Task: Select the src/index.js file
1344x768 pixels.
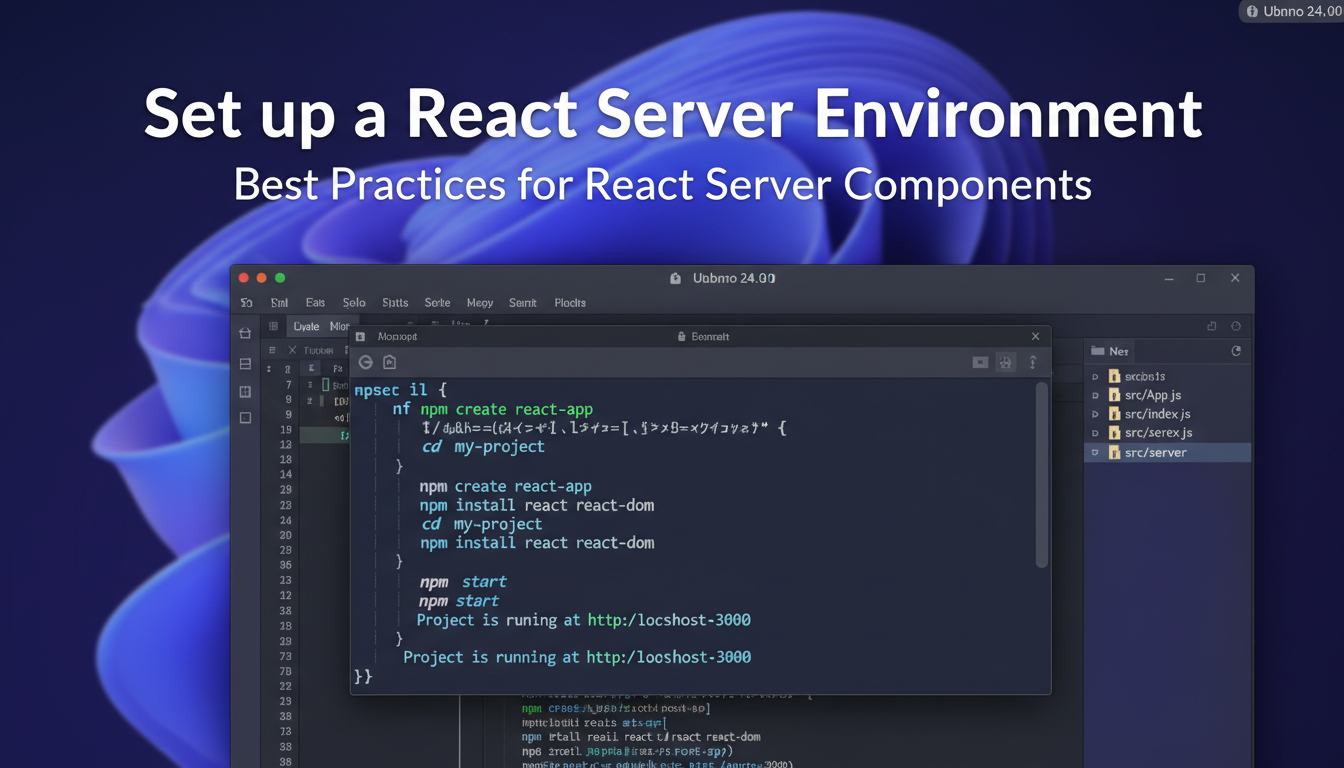Action: point(1157,414)
